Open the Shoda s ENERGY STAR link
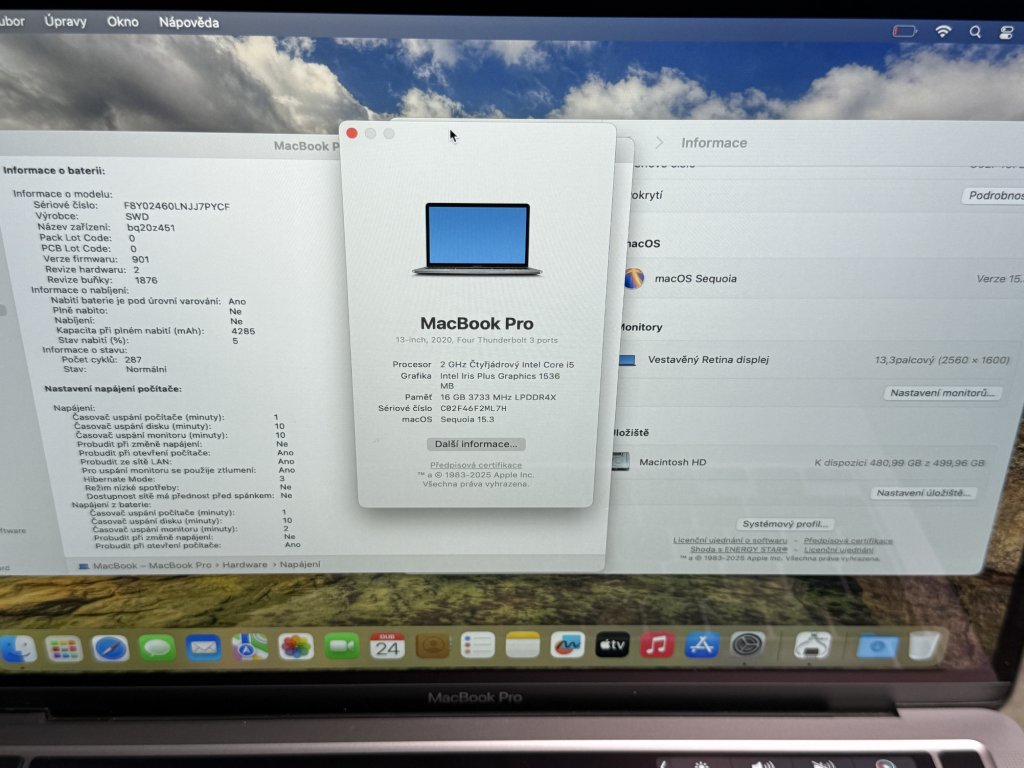The image size is (1024, 768). click(739, 549)
